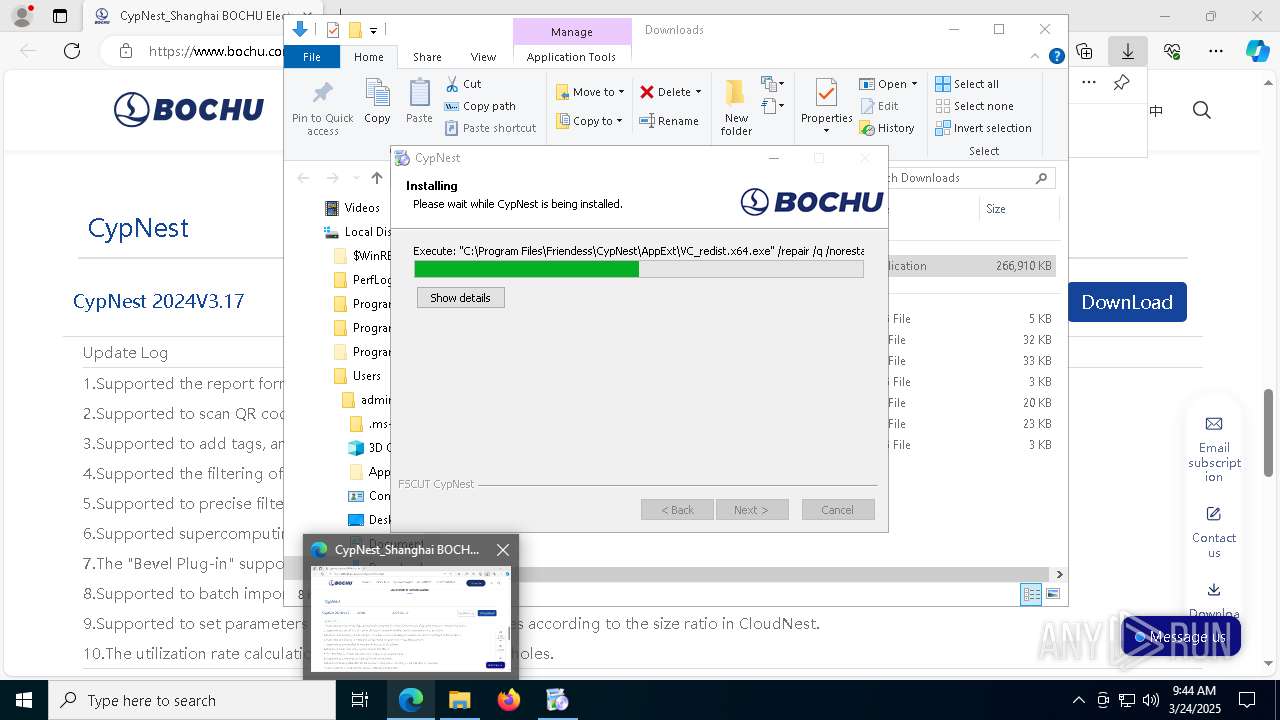Viewport: 1280px width, 720px height.
Task: Click Select all in Explorer ribbon
Action: pos(967,84)
